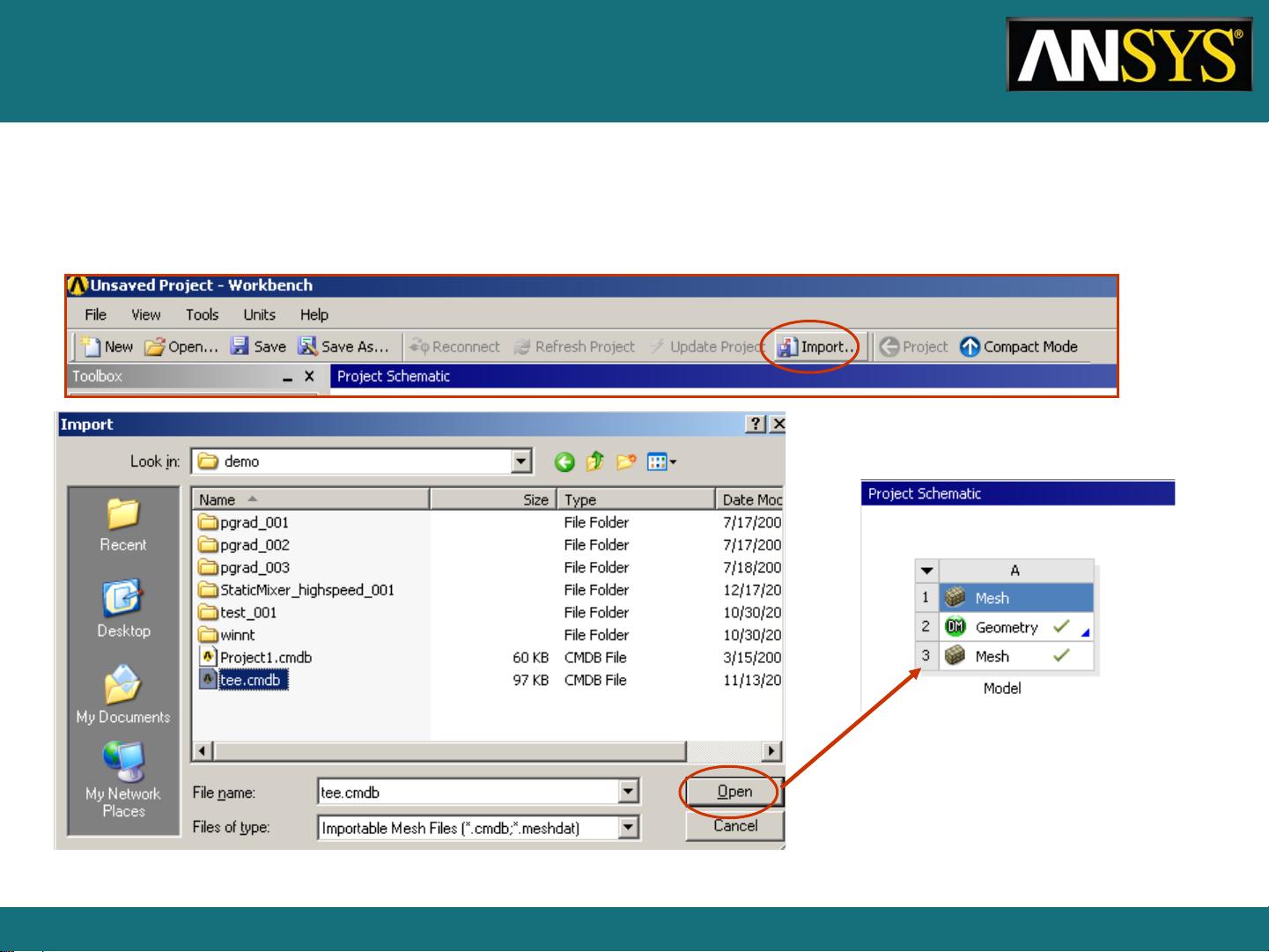Click the Cancel button in Import dialog
Viewport: 1269px width, 952px height.
(x=734, y=825)
